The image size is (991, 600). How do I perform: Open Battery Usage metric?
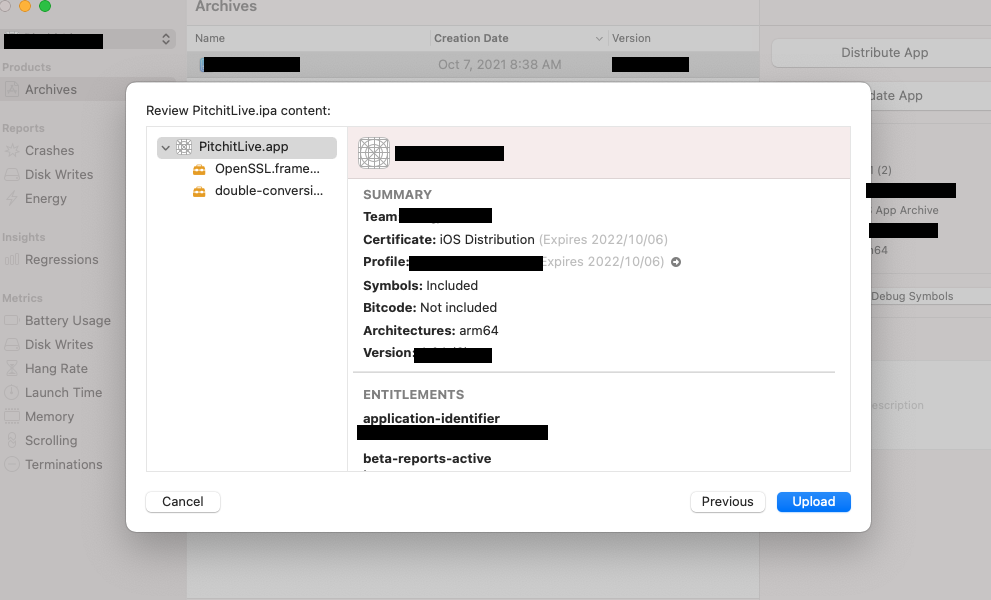pos(68,321)
